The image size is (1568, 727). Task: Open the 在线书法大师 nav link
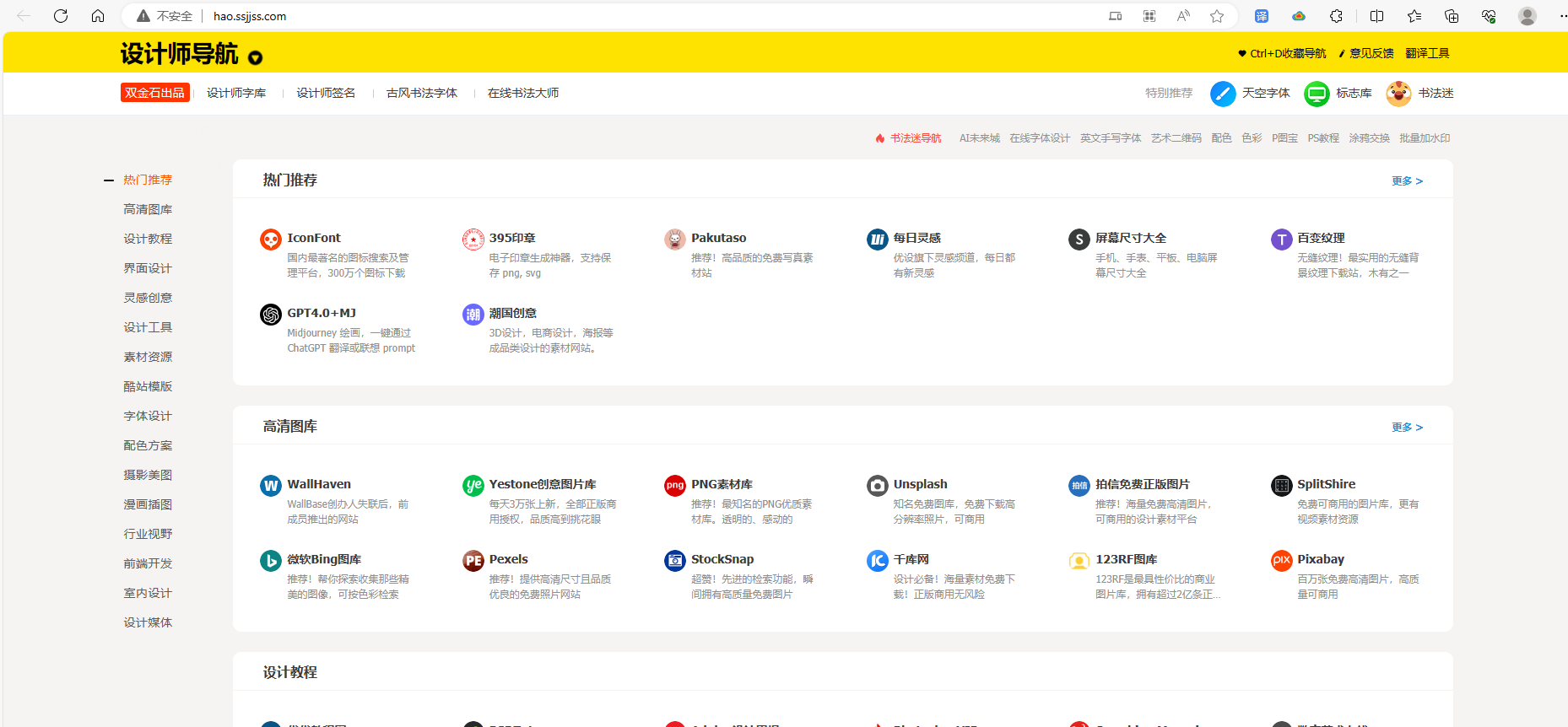(x=523, y=93)
